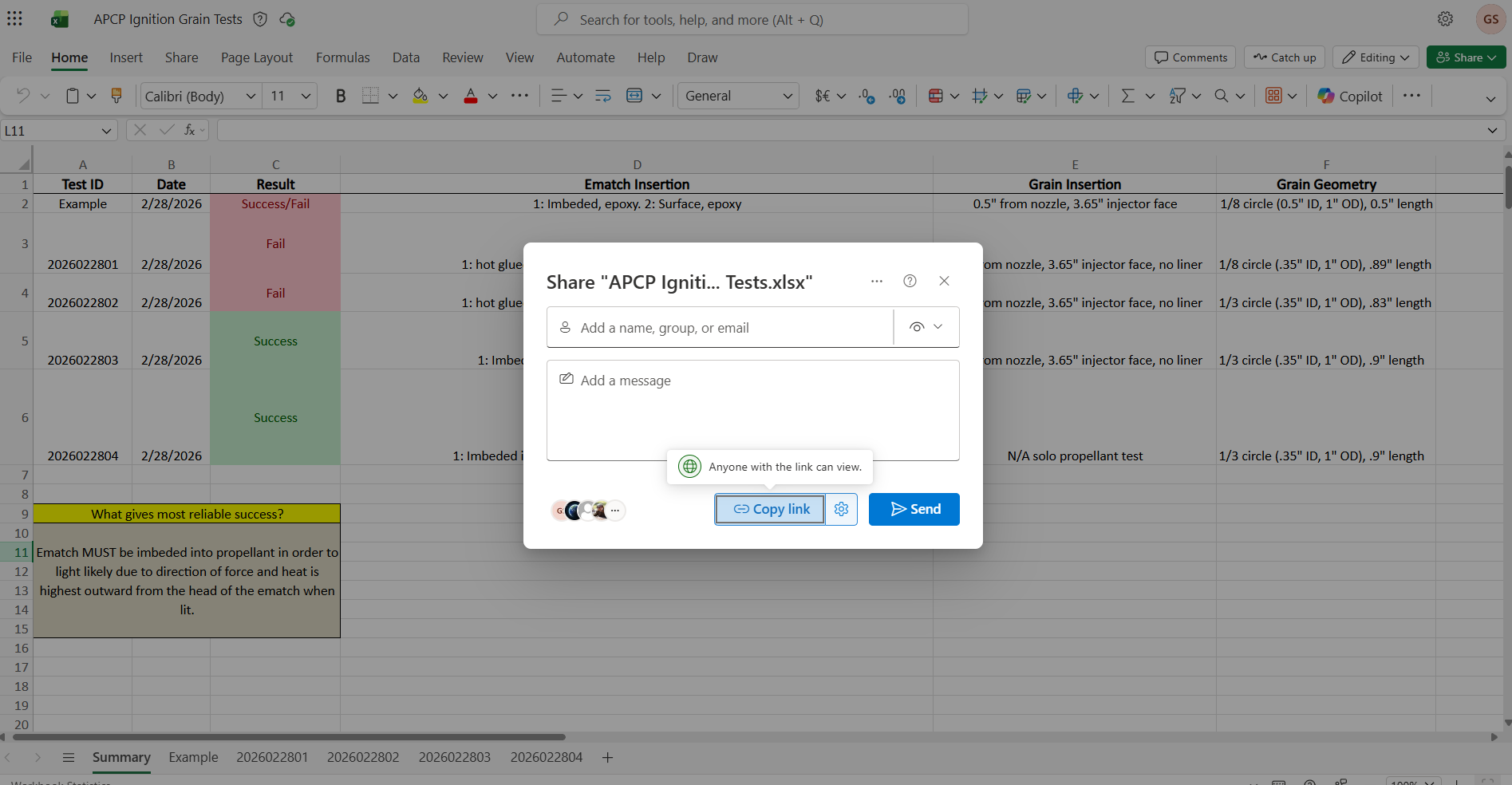Add a new sheet with plus icon
The width and height of the screenshot is (1512, 785).
tap(607, 757)
